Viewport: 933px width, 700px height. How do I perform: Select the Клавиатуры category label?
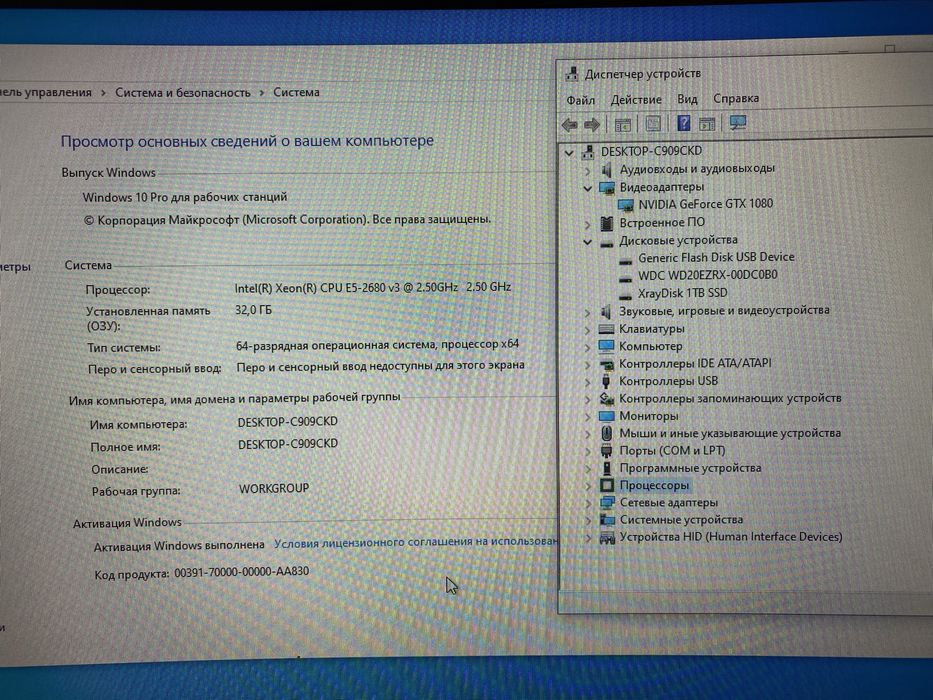(652, 329)
